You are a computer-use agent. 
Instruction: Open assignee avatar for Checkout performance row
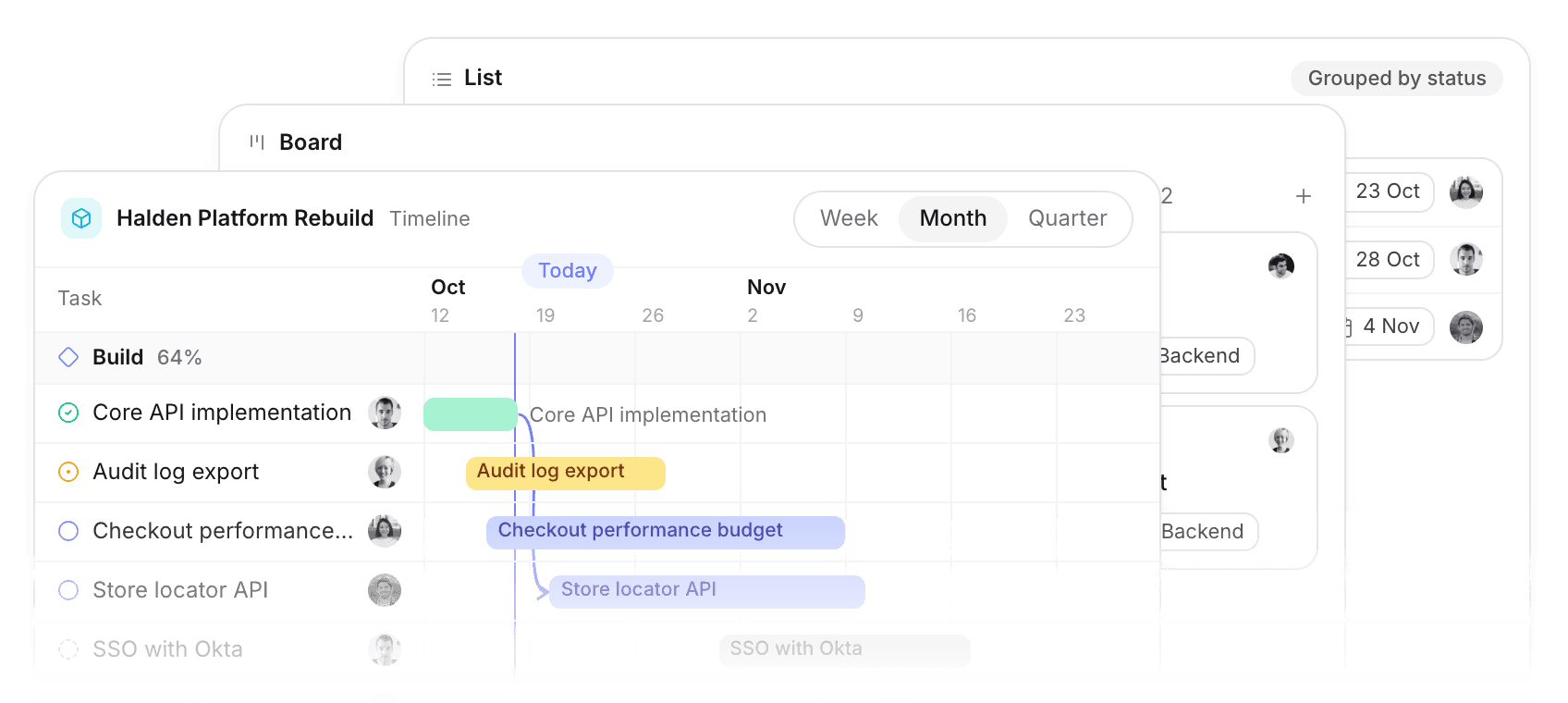pyautogui.click(x=385, y=531)
